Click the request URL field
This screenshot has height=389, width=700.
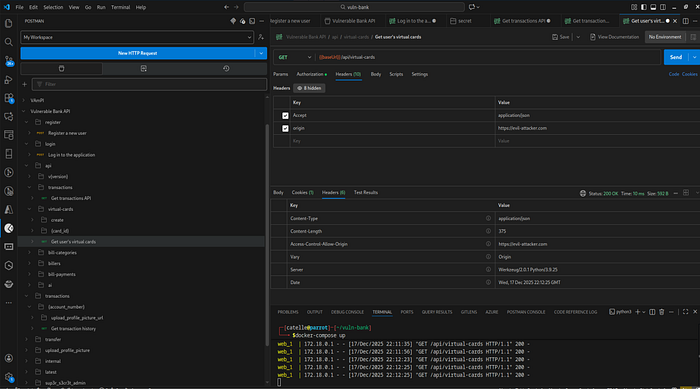click(x=488, y=57)
